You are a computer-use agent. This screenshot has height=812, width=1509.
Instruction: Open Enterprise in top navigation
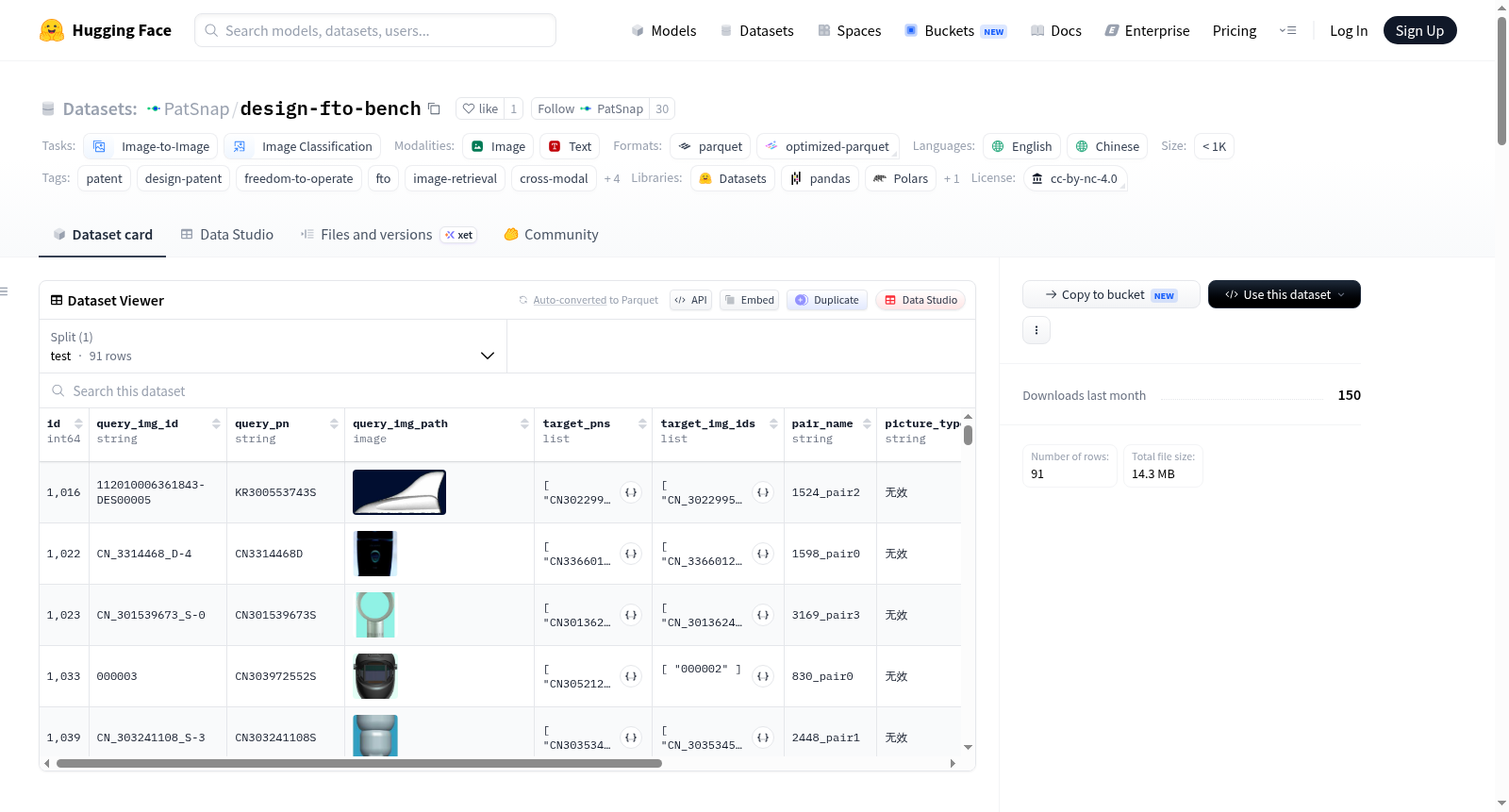(1147, 30)
